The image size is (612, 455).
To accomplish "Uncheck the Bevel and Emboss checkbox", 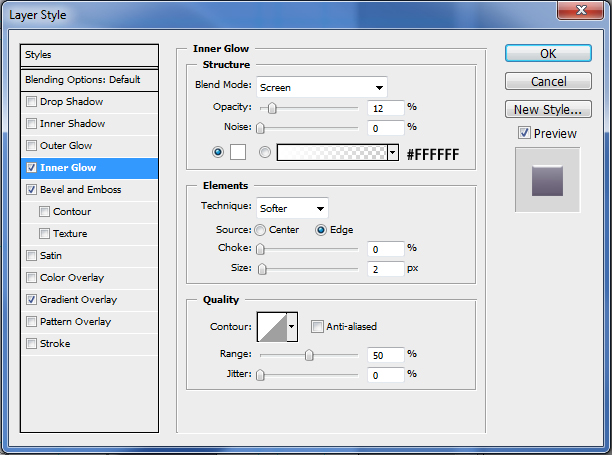I will click(x=31, y=190).
